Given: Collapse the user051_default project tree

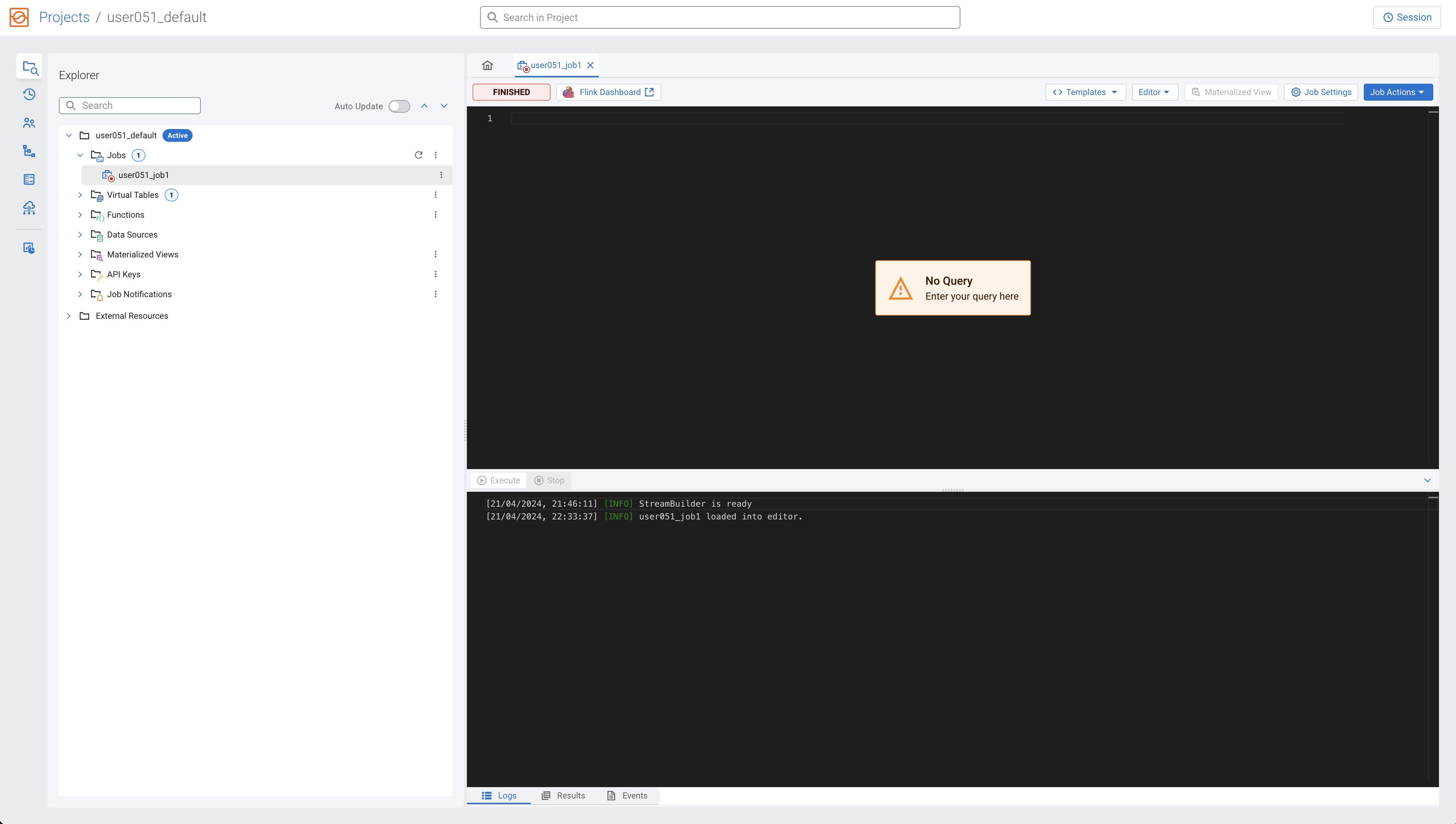Looking at the screenshot, I should (x=68, y=135).
